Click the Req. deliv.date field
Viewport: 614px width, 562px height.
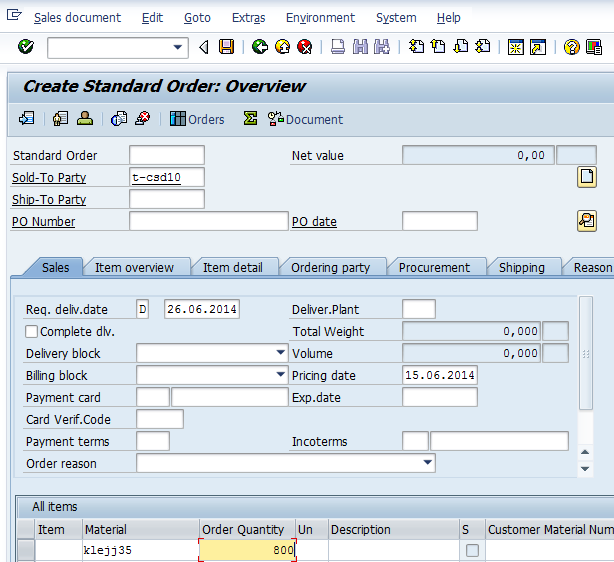(202, 309)
